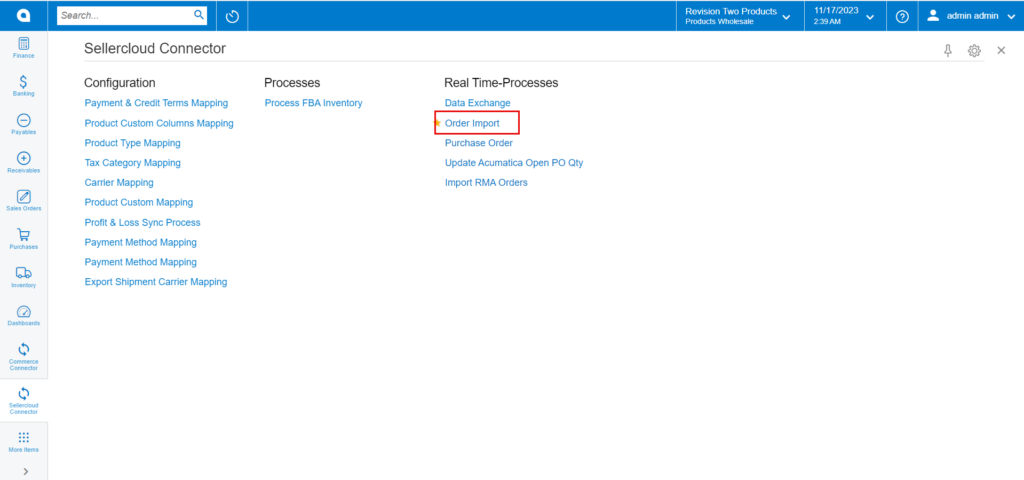
Task: Open the Finance workspace
Action: tap(24, 48)
